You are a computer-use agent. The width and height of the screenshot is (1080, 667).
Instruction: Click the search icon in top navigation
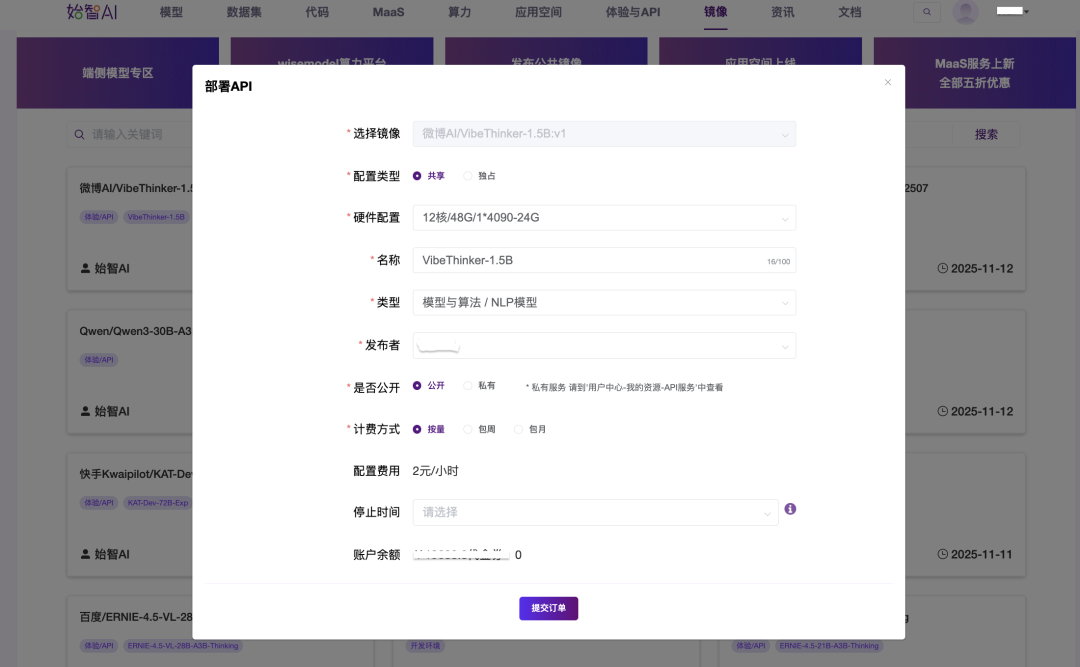(926, 12)
